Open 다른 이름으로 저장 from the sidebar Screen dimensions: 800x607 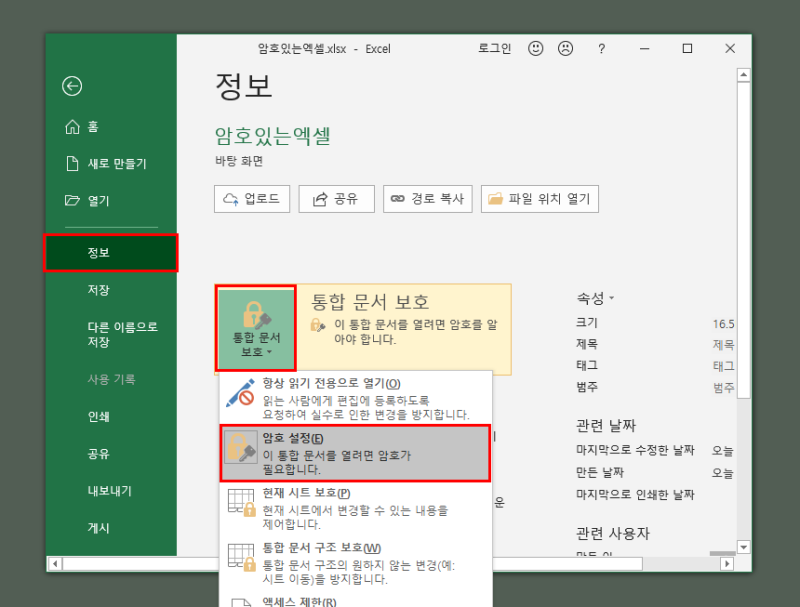tap(111, 334)
